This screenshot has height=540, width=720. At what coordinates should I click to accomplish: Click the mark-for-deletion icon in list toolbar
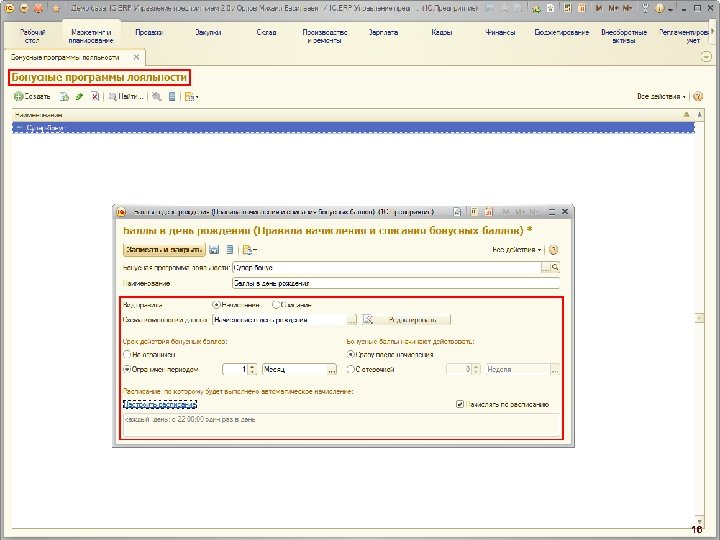tap(95, 97)
